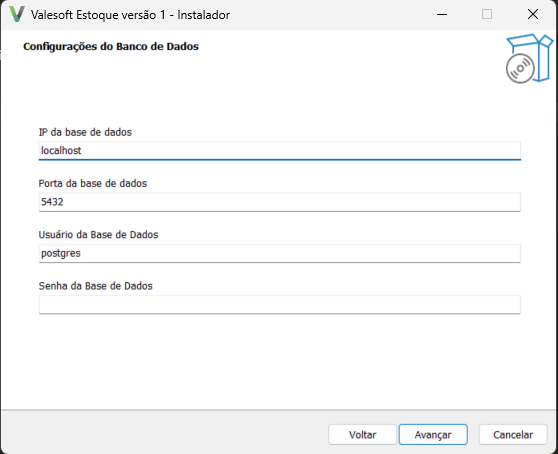This screenshot has width=558, height=454.
Task: Click the 'Usuário da Base de Dados' label
Action: tap(98, 234)
